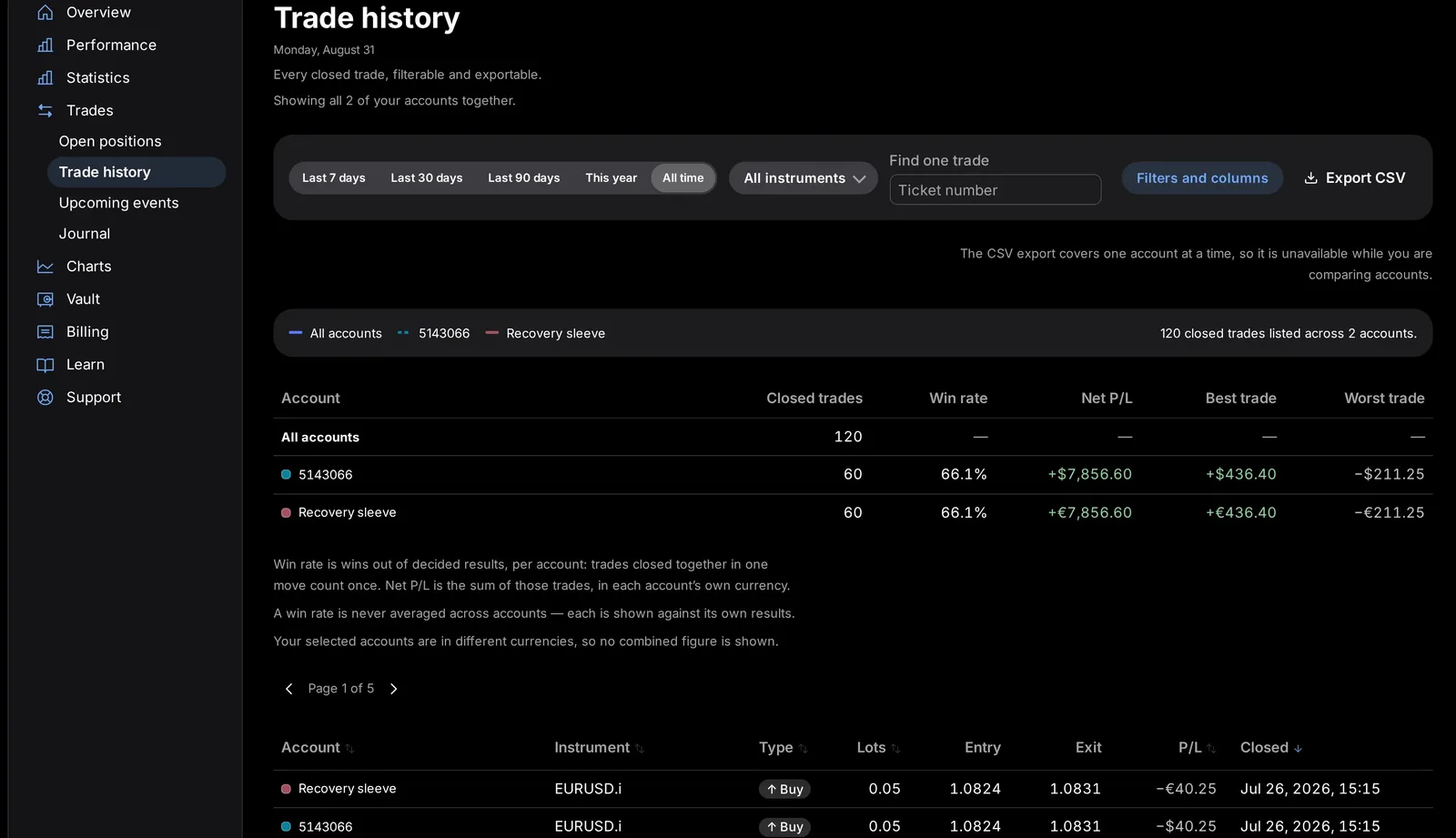Go to previous page arrow

[289, 689]
